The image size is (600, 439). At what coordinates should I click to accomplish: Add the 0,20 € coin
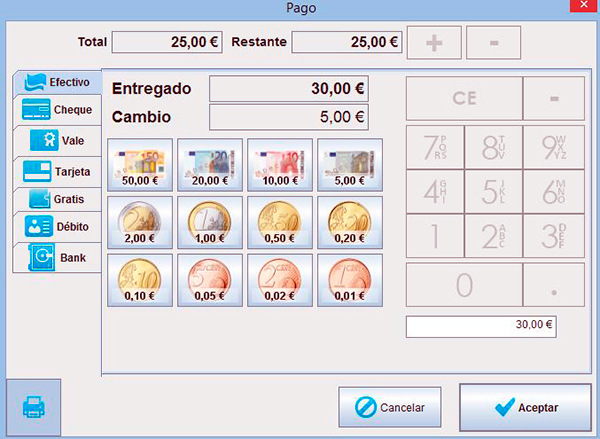[x=350, y=222]
